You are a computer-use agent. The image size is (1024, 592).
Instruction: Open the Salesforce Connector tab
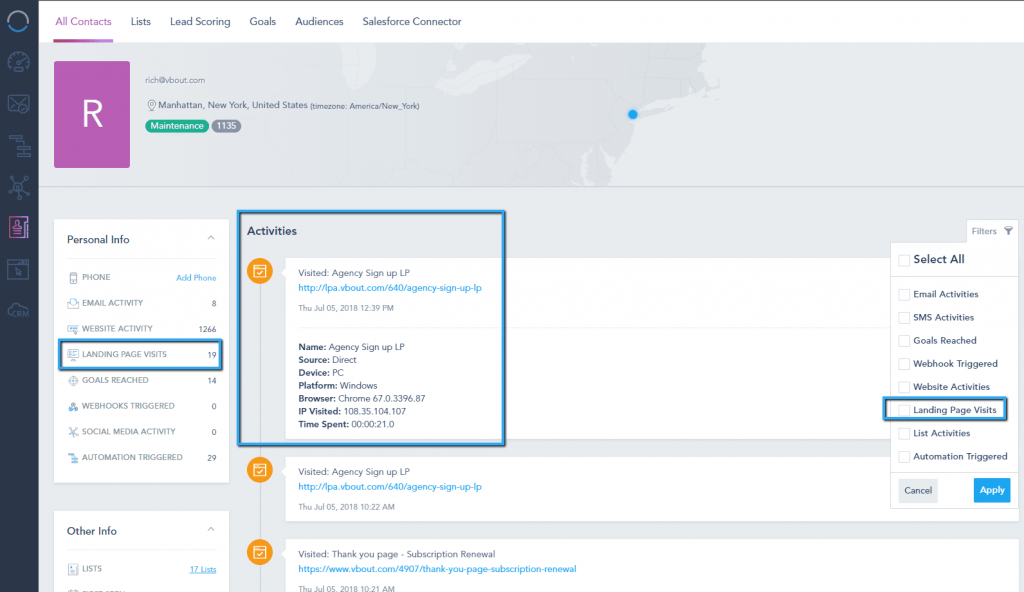point(411,22)
